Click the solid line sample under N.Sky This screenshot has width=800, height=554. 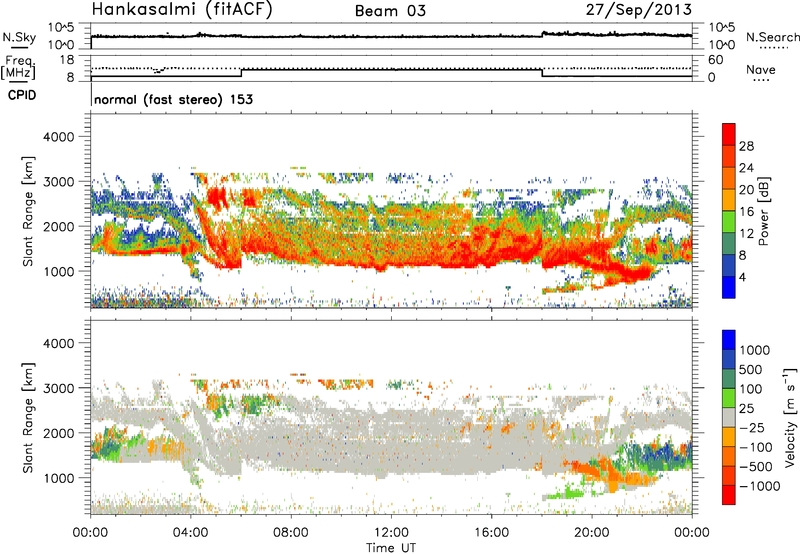point(19,47)
